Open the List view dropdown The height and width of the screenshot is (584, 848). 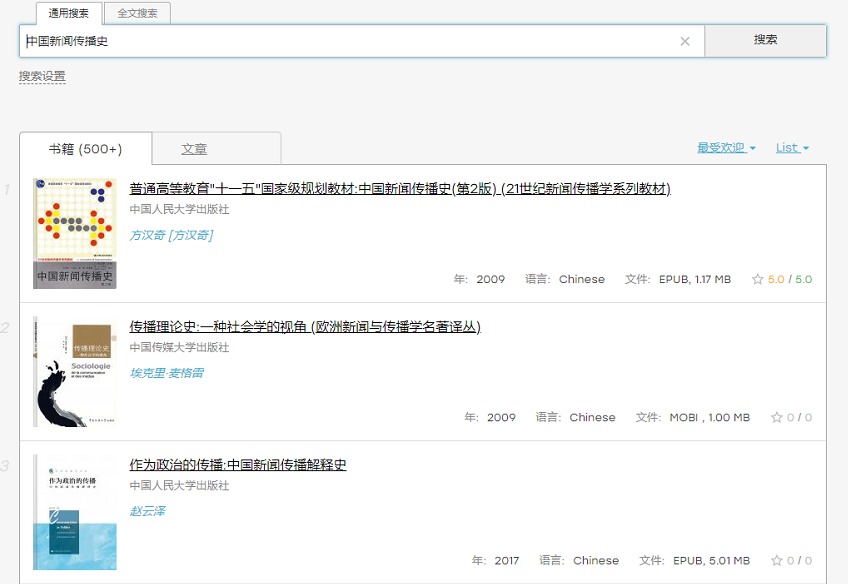(792, 148)
